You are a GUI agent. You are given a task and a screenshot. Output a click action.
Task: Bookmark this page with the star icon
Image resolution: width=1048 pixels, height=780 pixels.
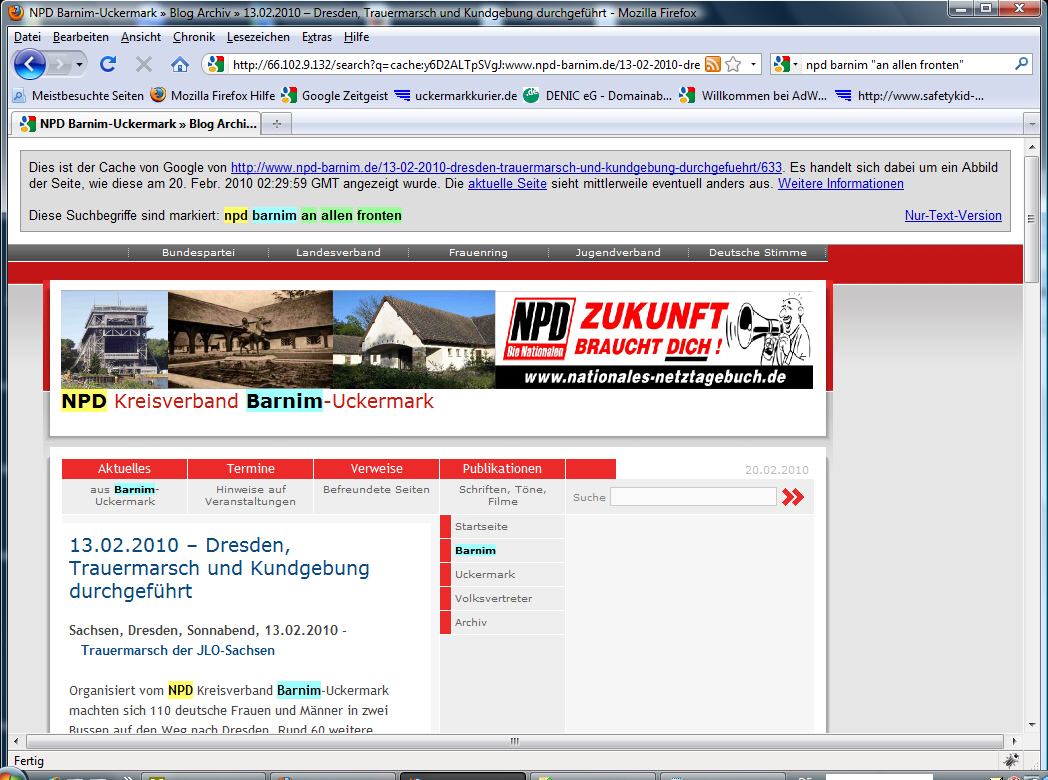click(x=733, y=64)
